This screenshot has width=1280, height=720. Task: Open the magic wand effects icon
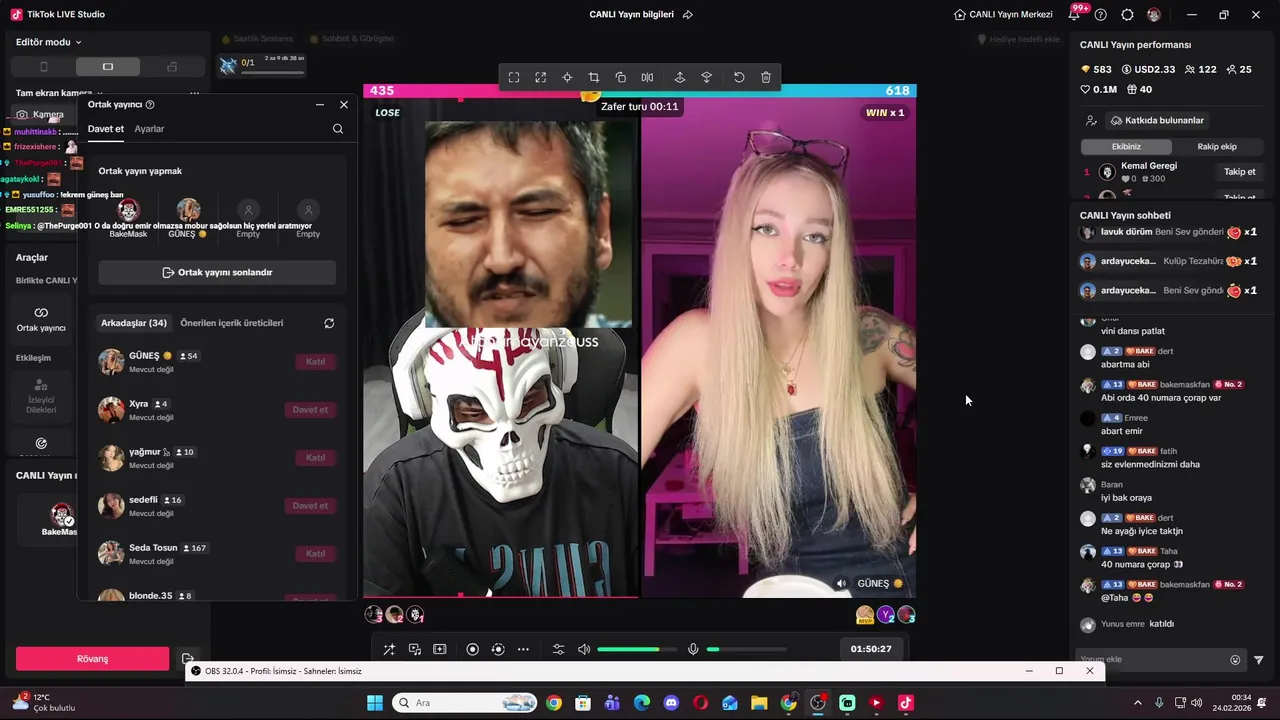(x=389, y=649)
